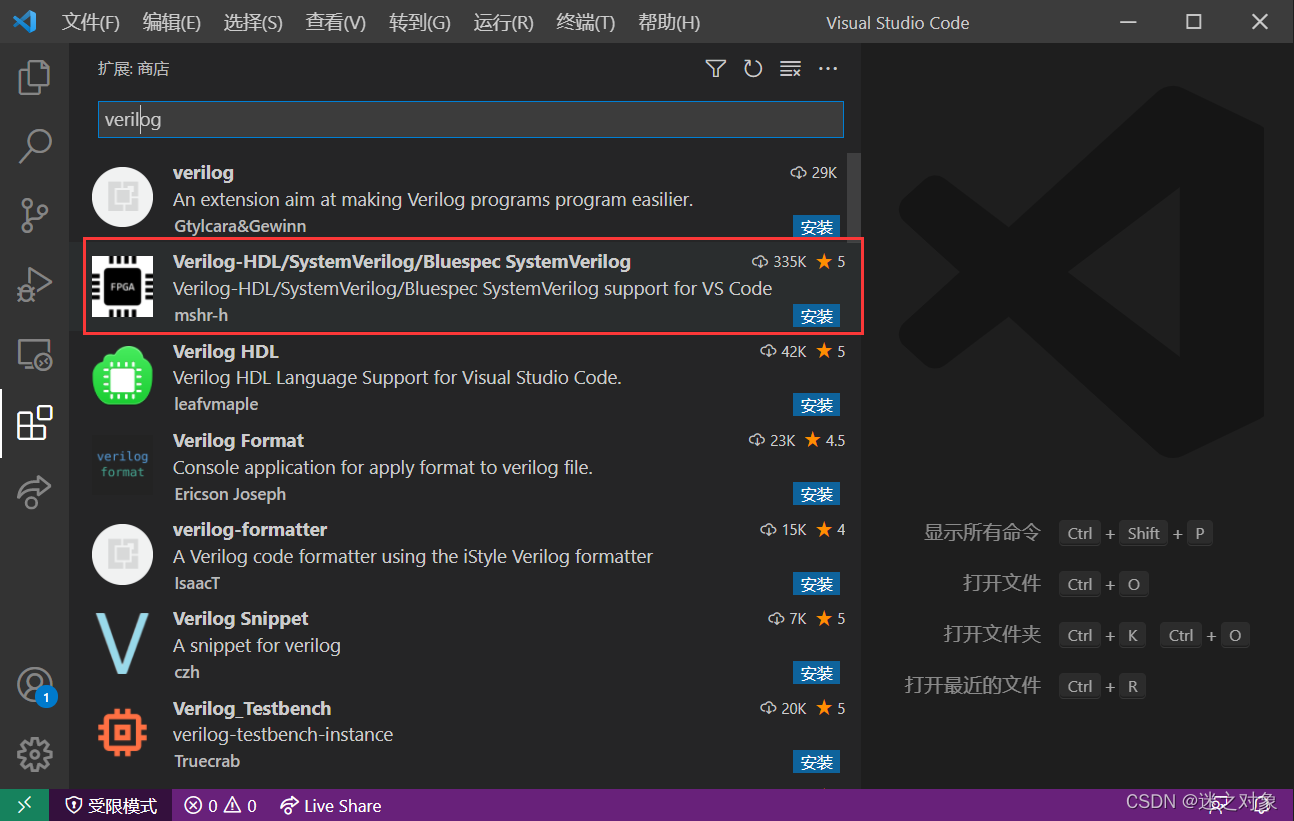Click the verilog extension icon by Gtylcara&Gewinn
Image resolution: width=1294 pixels, height=821 pixels.
[122, 197]
